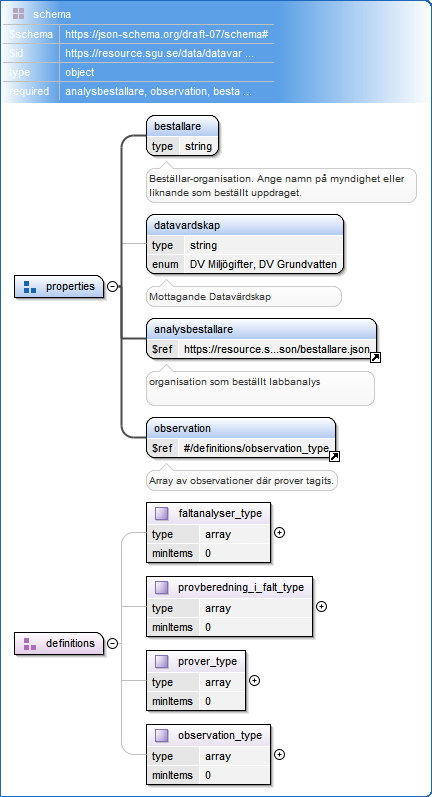Follow the analysbestallare $ref link arrow icon

[x=376, y=358]
